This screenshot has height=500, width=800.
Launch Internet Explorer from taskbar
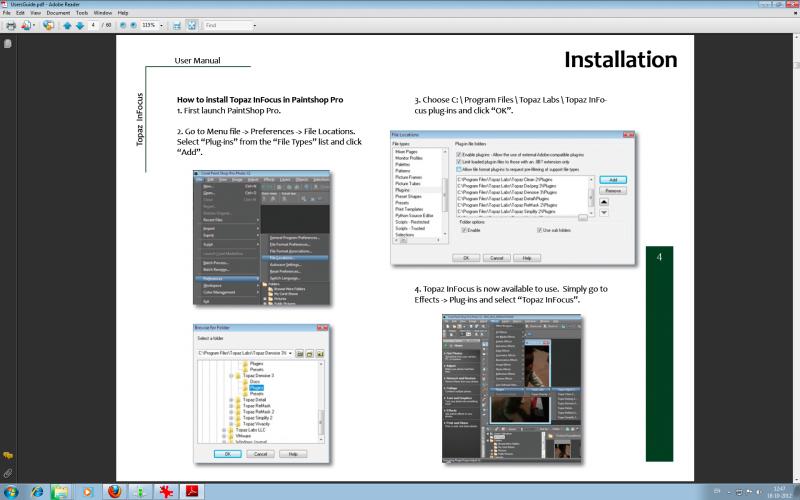coord(37,492)
